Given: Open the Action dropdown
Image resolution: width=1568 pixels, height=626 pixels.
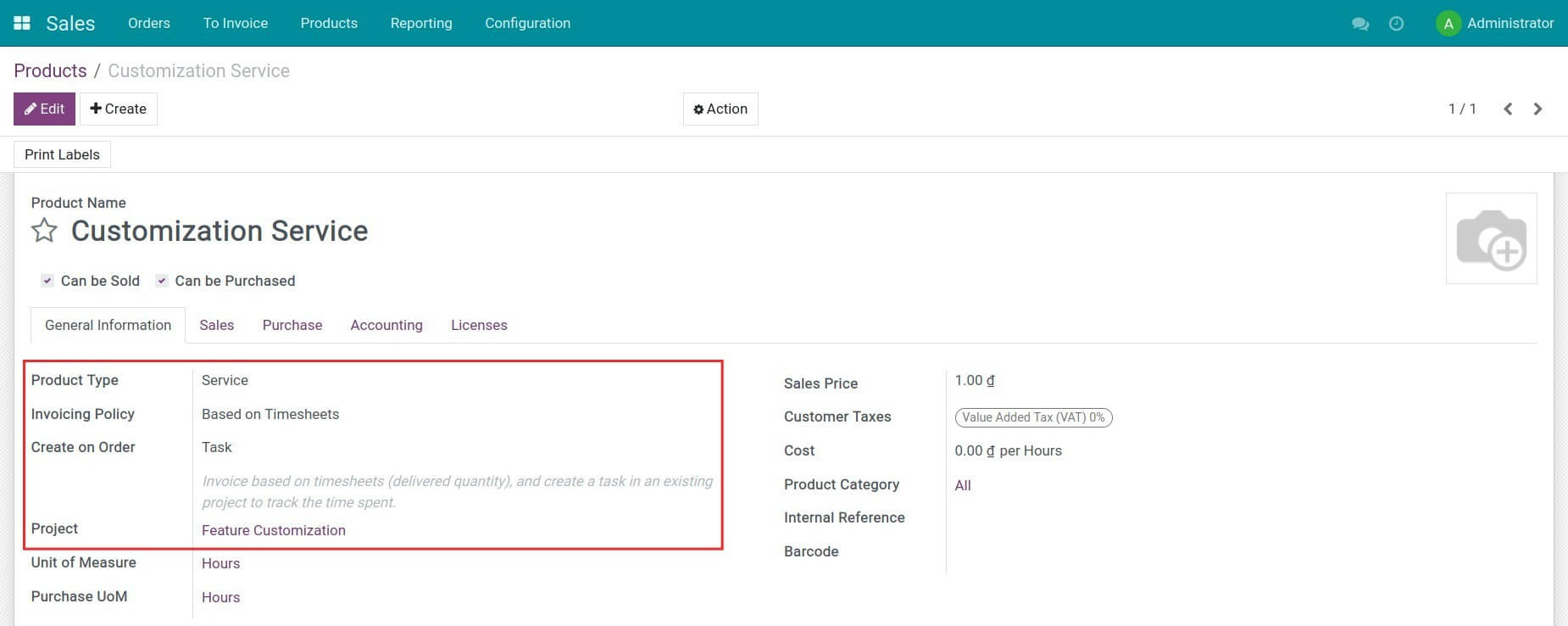Looking at the screenshot, I should point(720,109).
